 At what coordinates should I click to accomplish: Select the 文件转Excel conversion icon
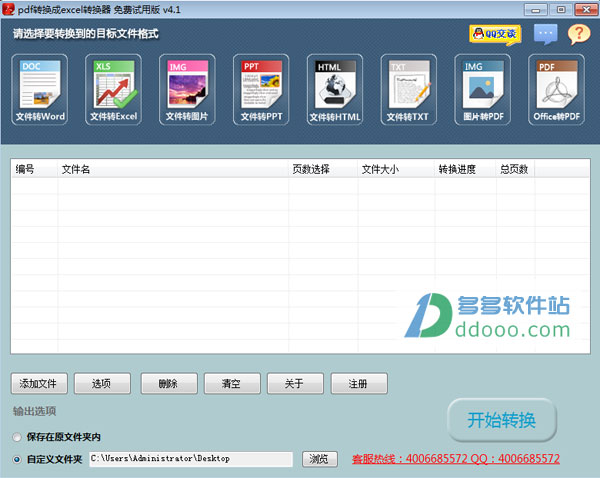(x=114, y=90)
